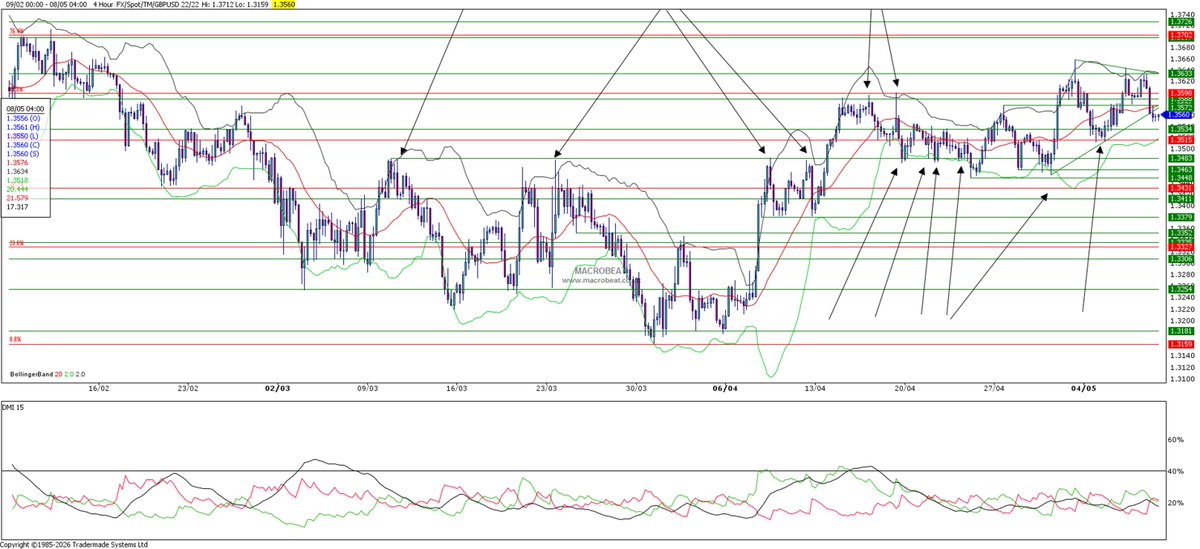
Task: Click the green 1.3181 level label
Action: click(x=1181, y=331)
